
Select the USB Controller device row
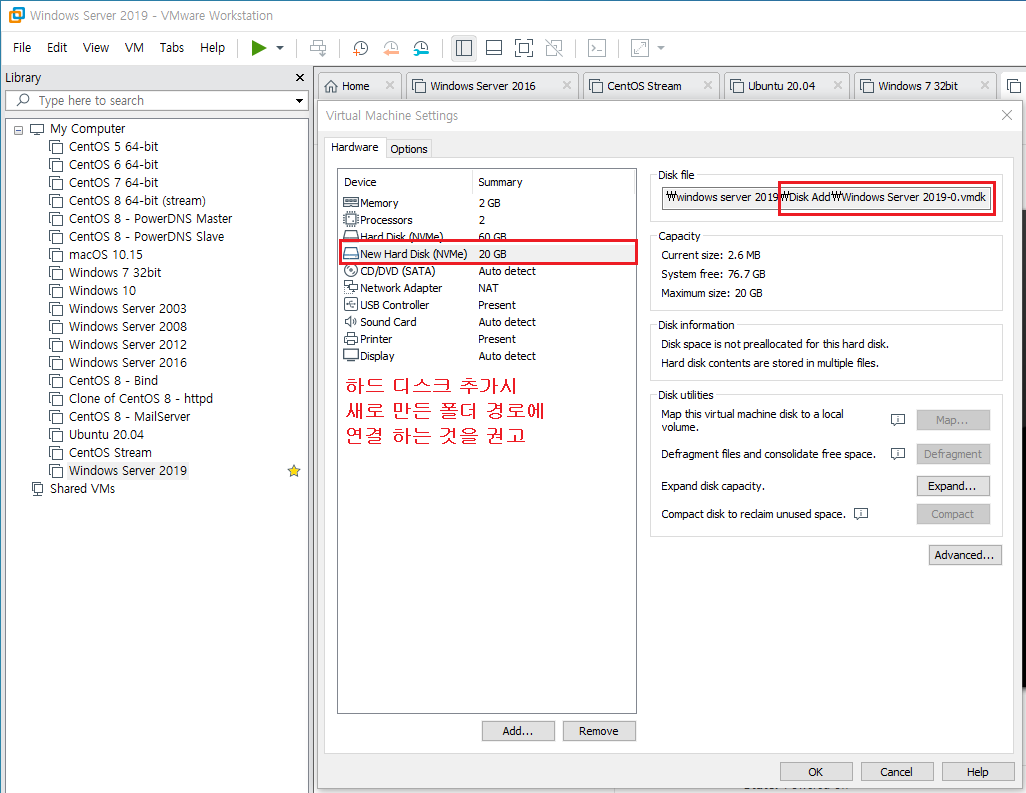point(488,305)
